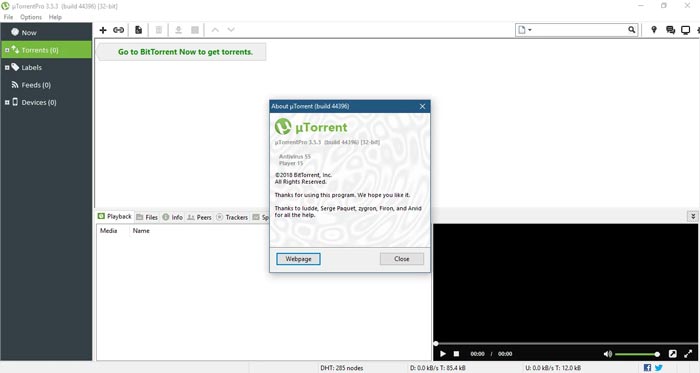
Task: Open the Now section in sidebar
Action: click(x=46, y=33)
